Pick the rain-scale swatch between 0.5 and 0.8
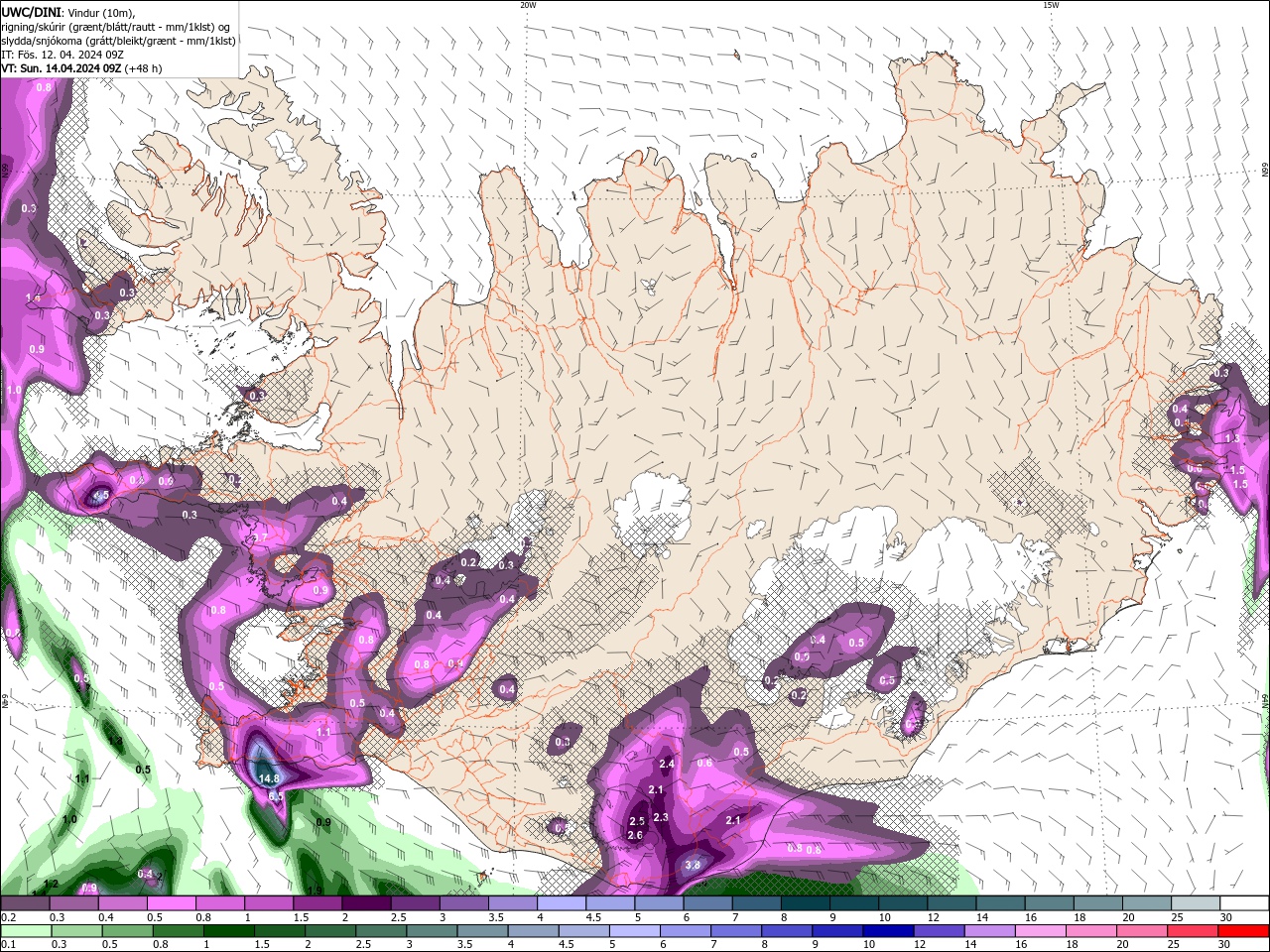Viewport: 1270px width, 952px height. click(x=127, y=931)
